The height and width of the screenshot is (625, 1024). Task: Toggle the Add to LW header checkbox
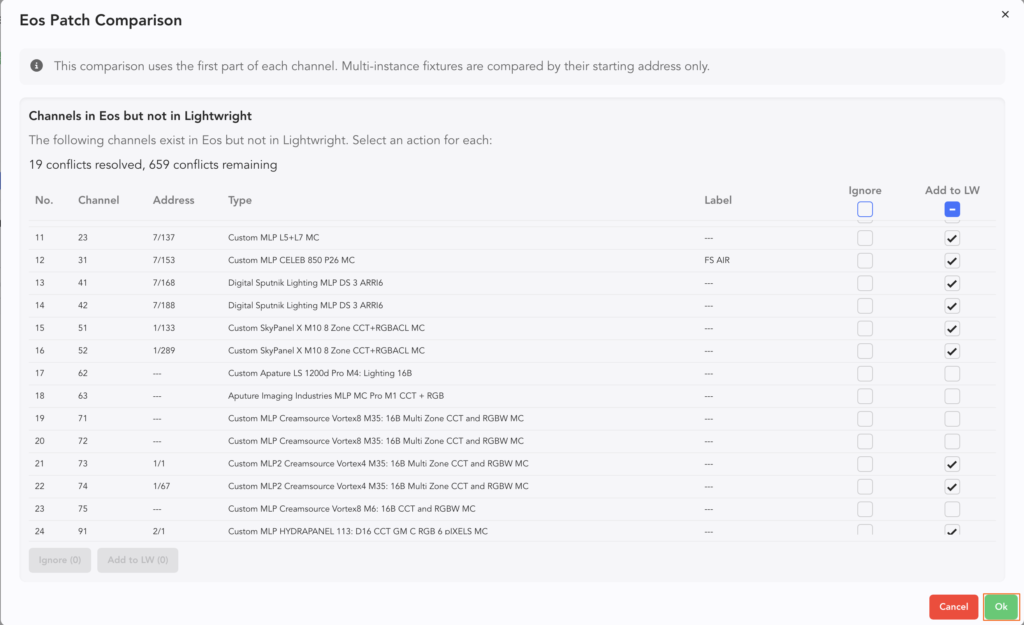tap(952, 209)
